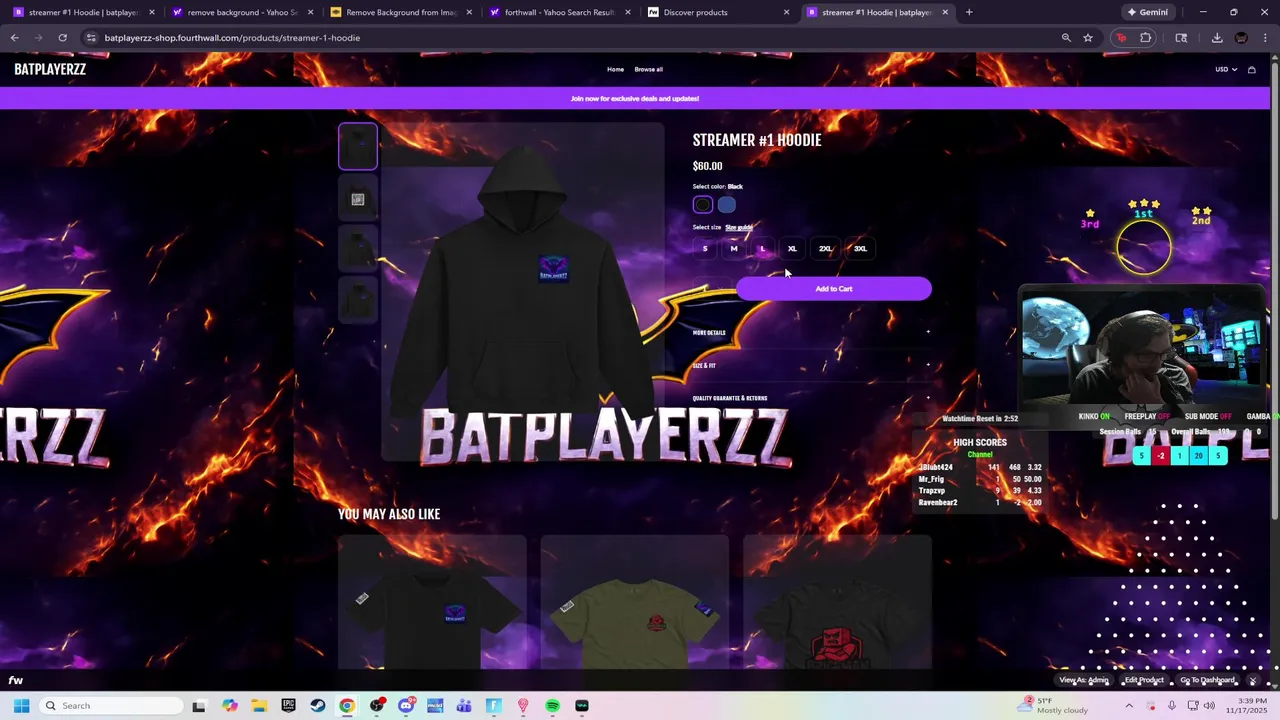
Task: Open a new browser tab
Action: coord(969,12)
